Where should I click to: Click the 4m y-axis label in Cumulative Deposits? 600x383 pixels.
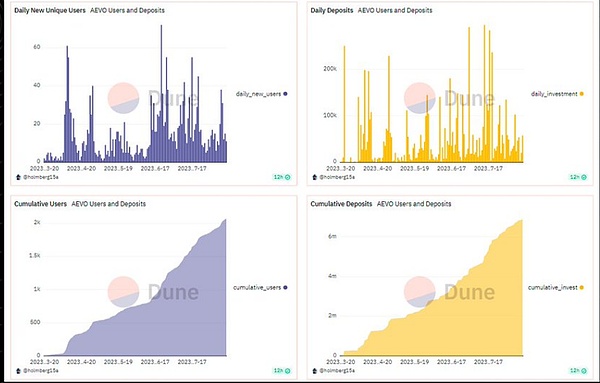coord(333,276)
